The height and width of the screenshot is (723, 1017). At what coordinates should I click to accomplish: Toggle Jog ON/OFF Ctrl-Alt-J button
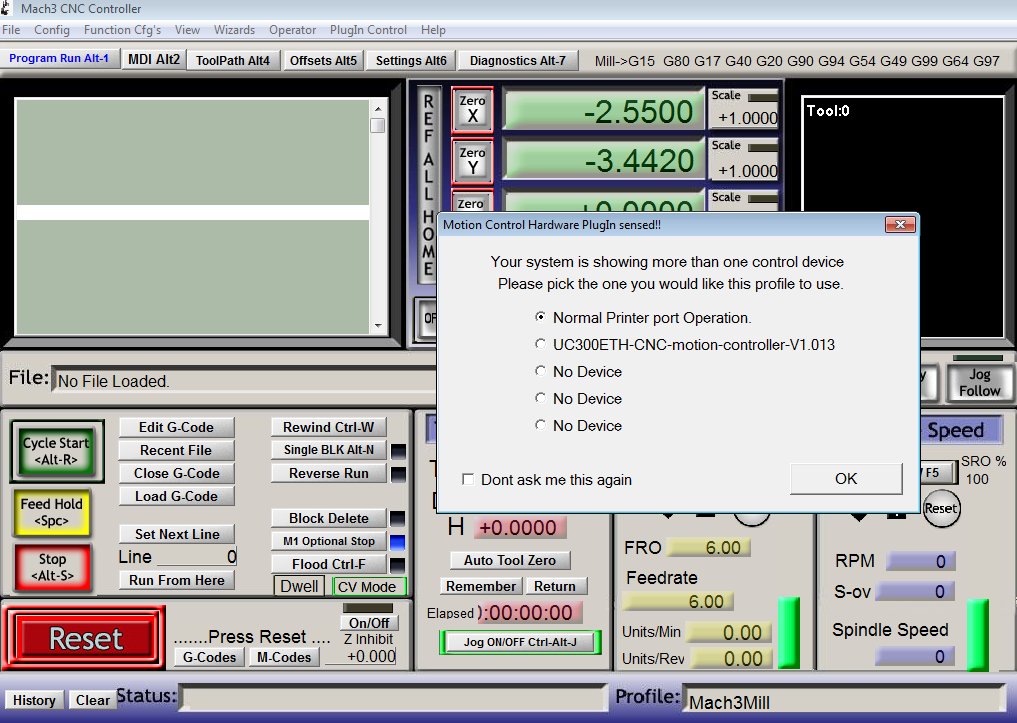[520, 642]
